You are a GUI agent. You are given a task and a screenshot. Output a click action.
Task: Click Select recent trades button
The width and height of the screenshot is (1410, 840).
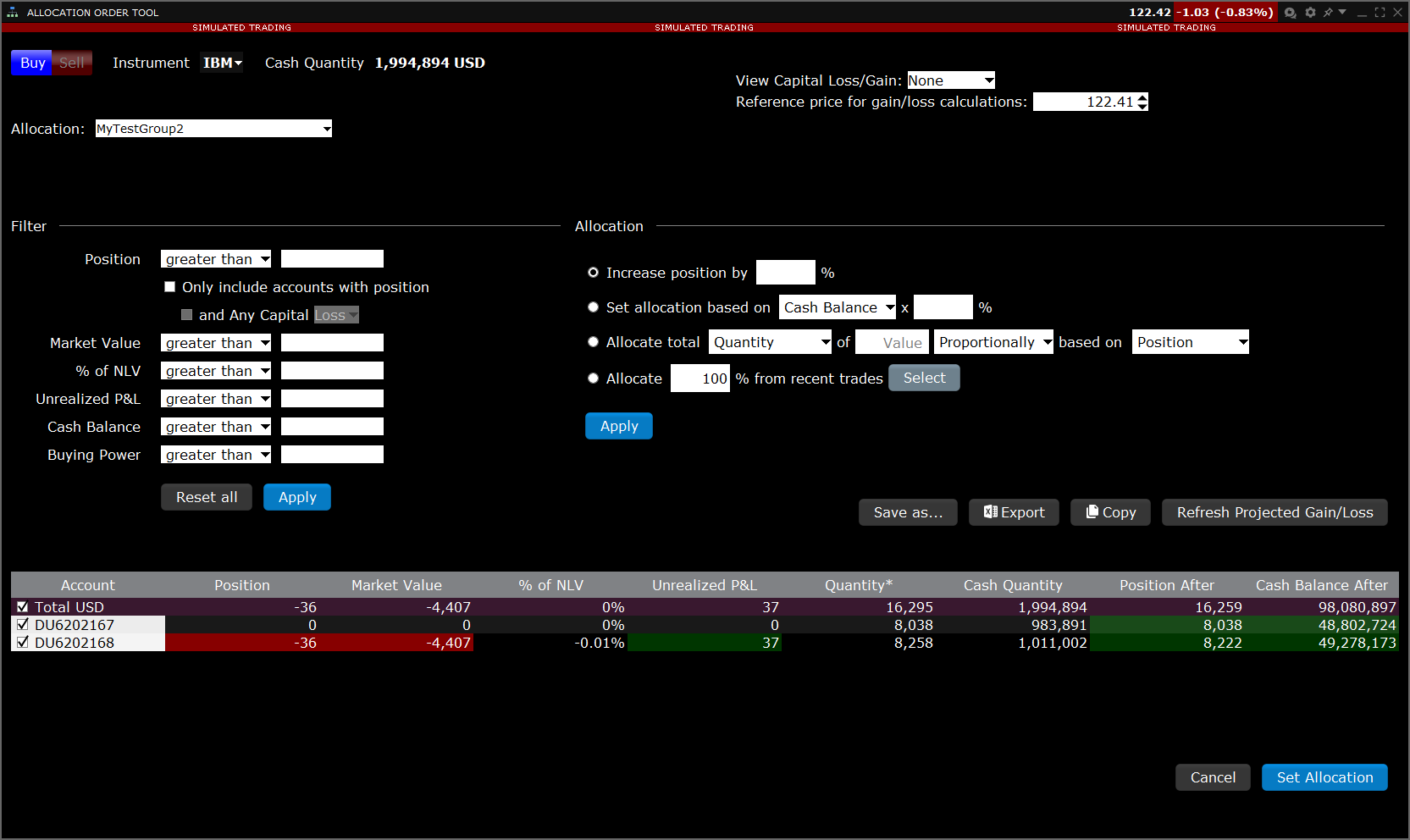click(924, 378)
